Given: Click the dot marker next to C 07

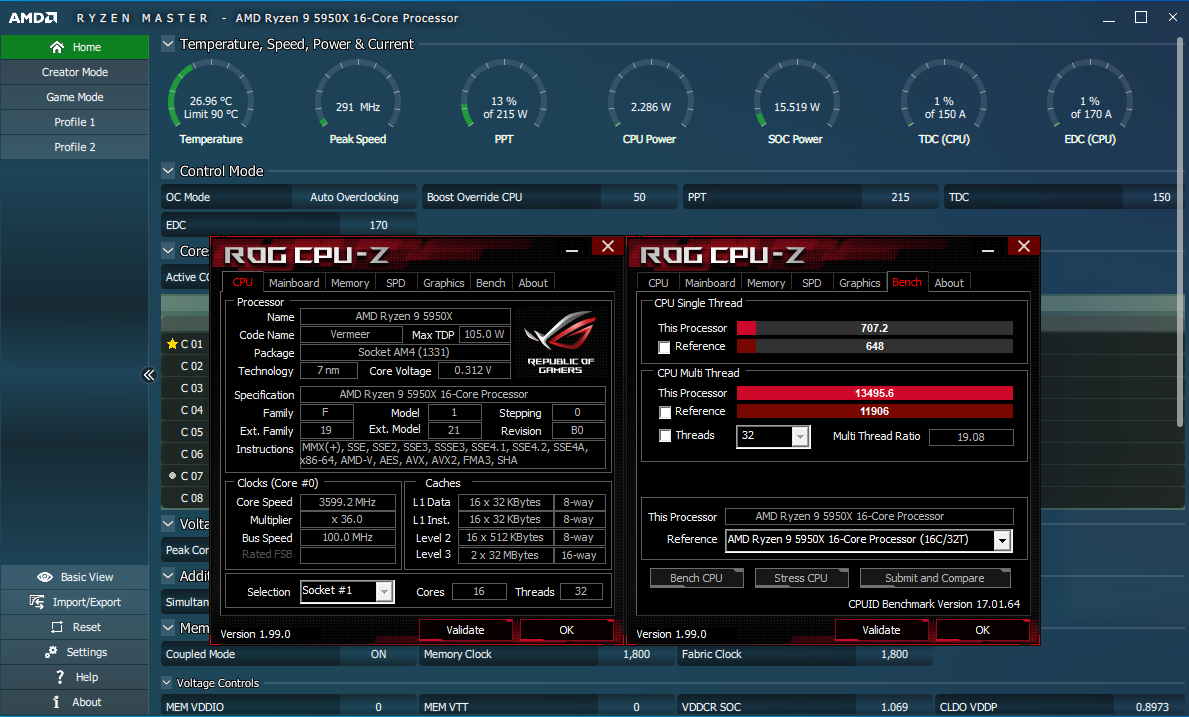Looking at the screenshot, I should click(x=172, y=475).
